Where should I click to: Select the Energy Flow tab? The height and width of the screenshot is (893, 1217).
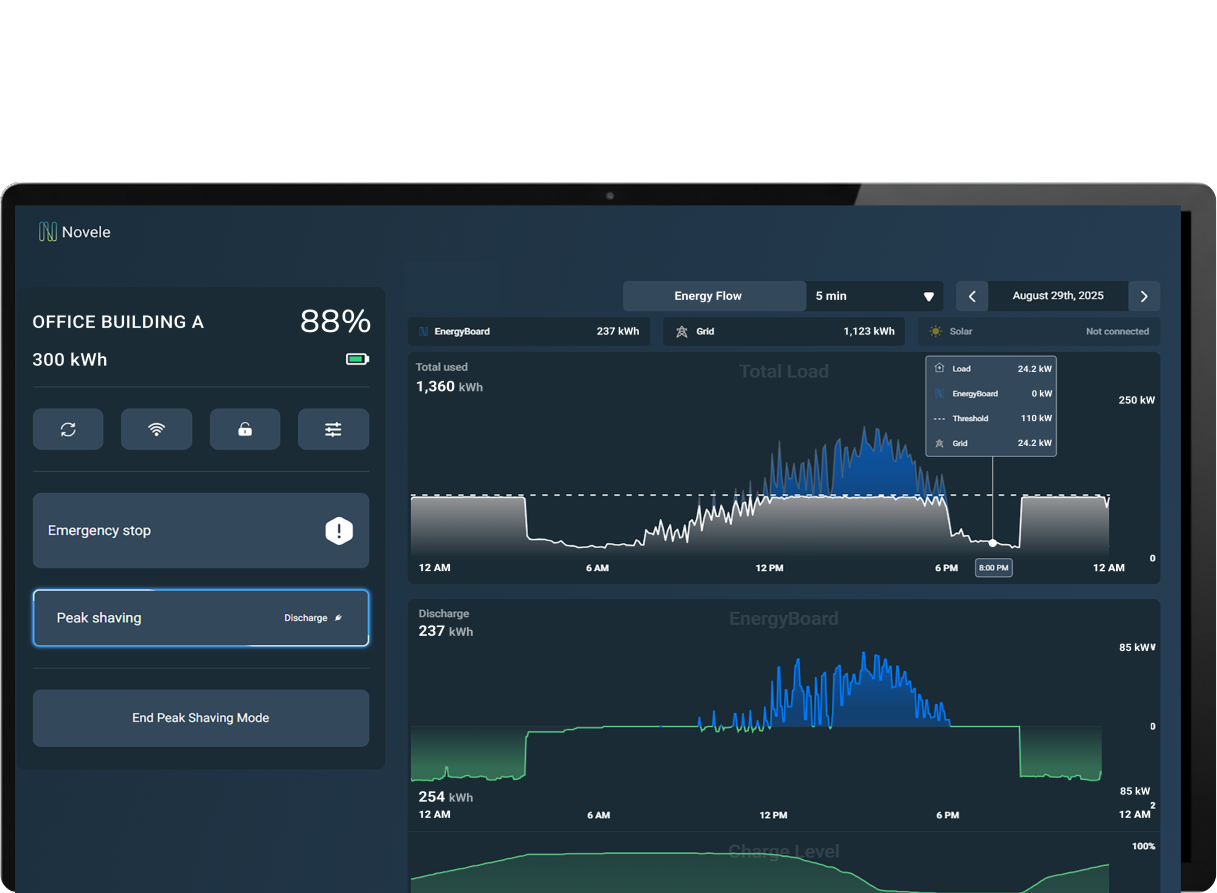[708, 296]
